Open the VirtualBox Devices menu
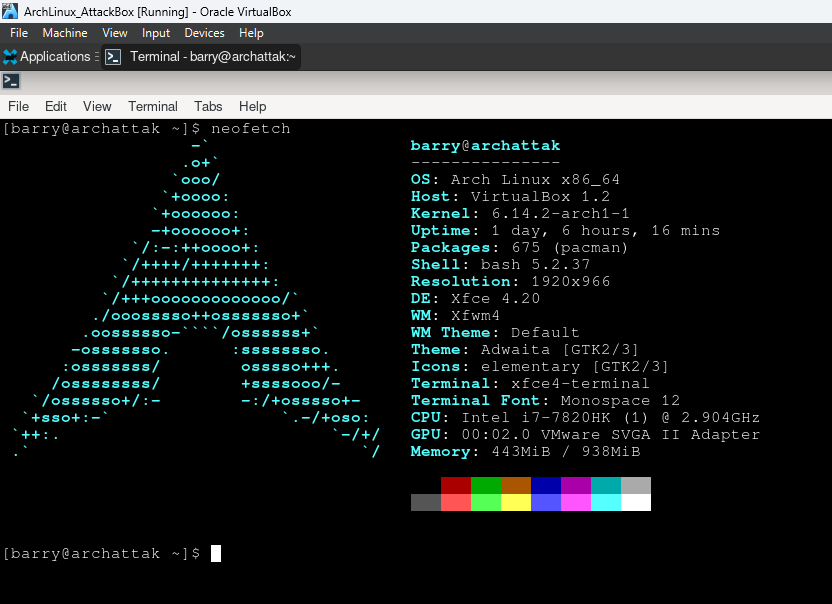The height and width of the screenshot is (604, 832). click(204, 33)
